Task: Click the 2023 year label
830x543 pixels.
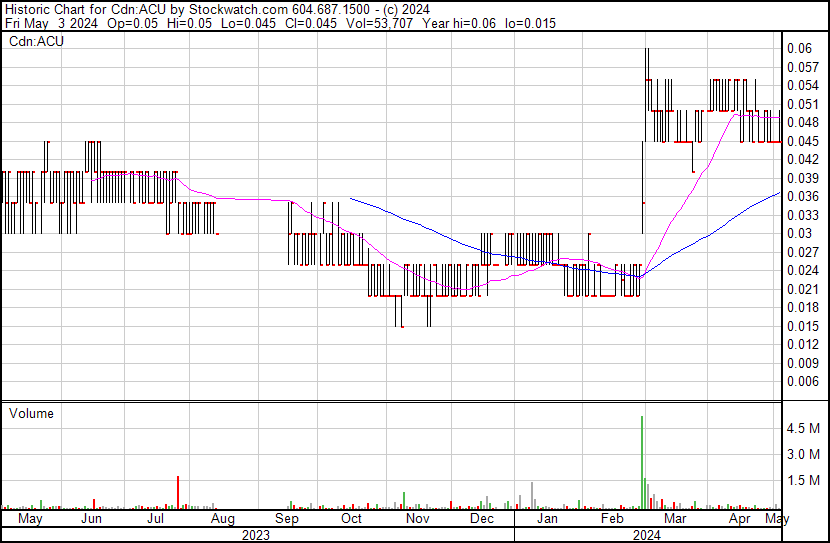Action: (257, 534)
